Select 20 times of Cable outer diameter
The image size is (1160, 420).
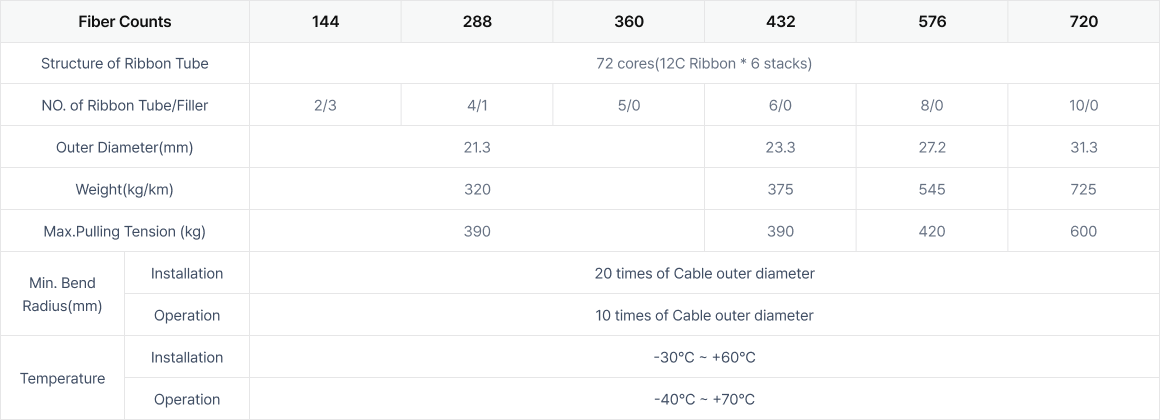(704, 274)
